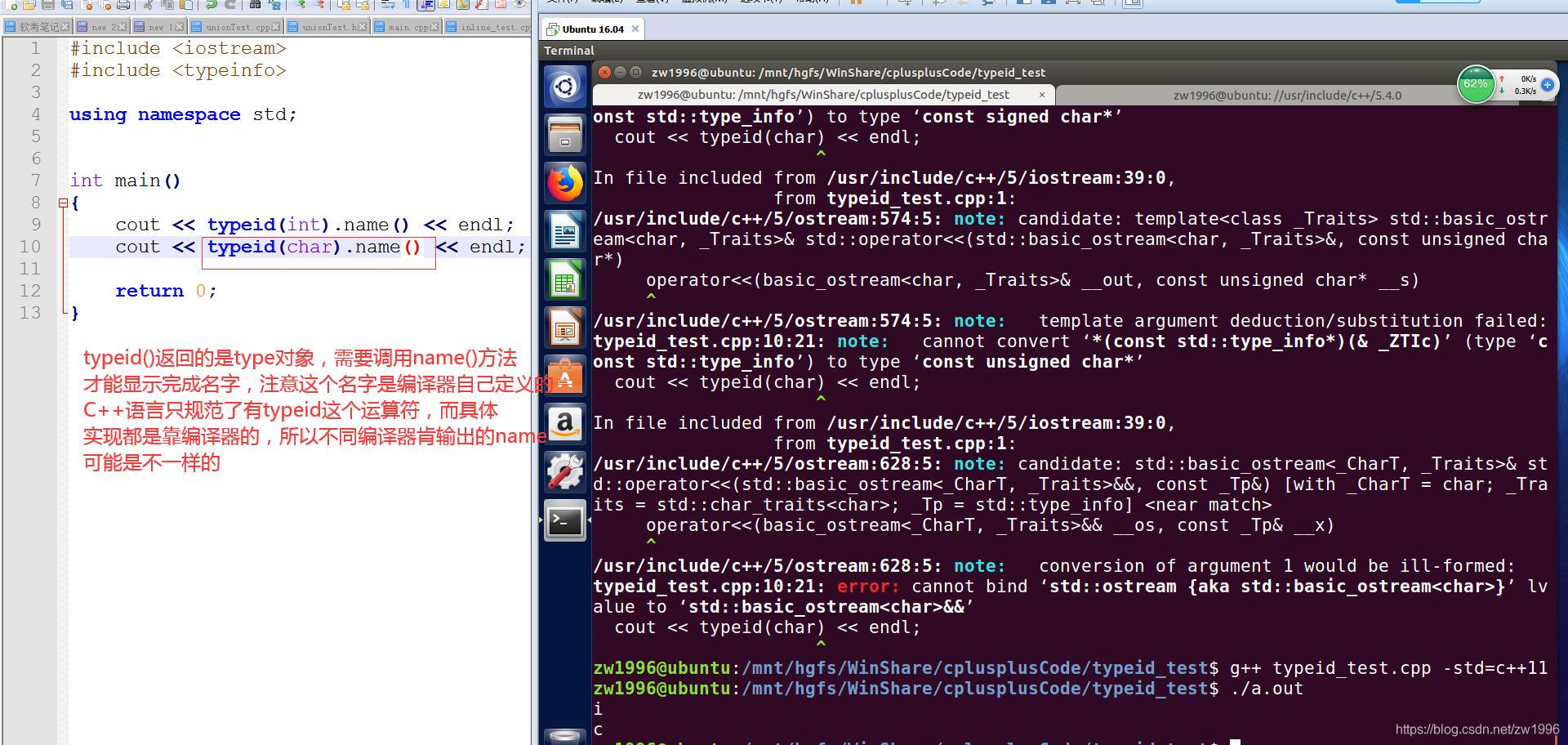Image resolution: width=1568 pixels, height=745 pixels.
Task: Close the typeid_test terminal tab
Action: pyautogui.click(x=1041, y=95)
